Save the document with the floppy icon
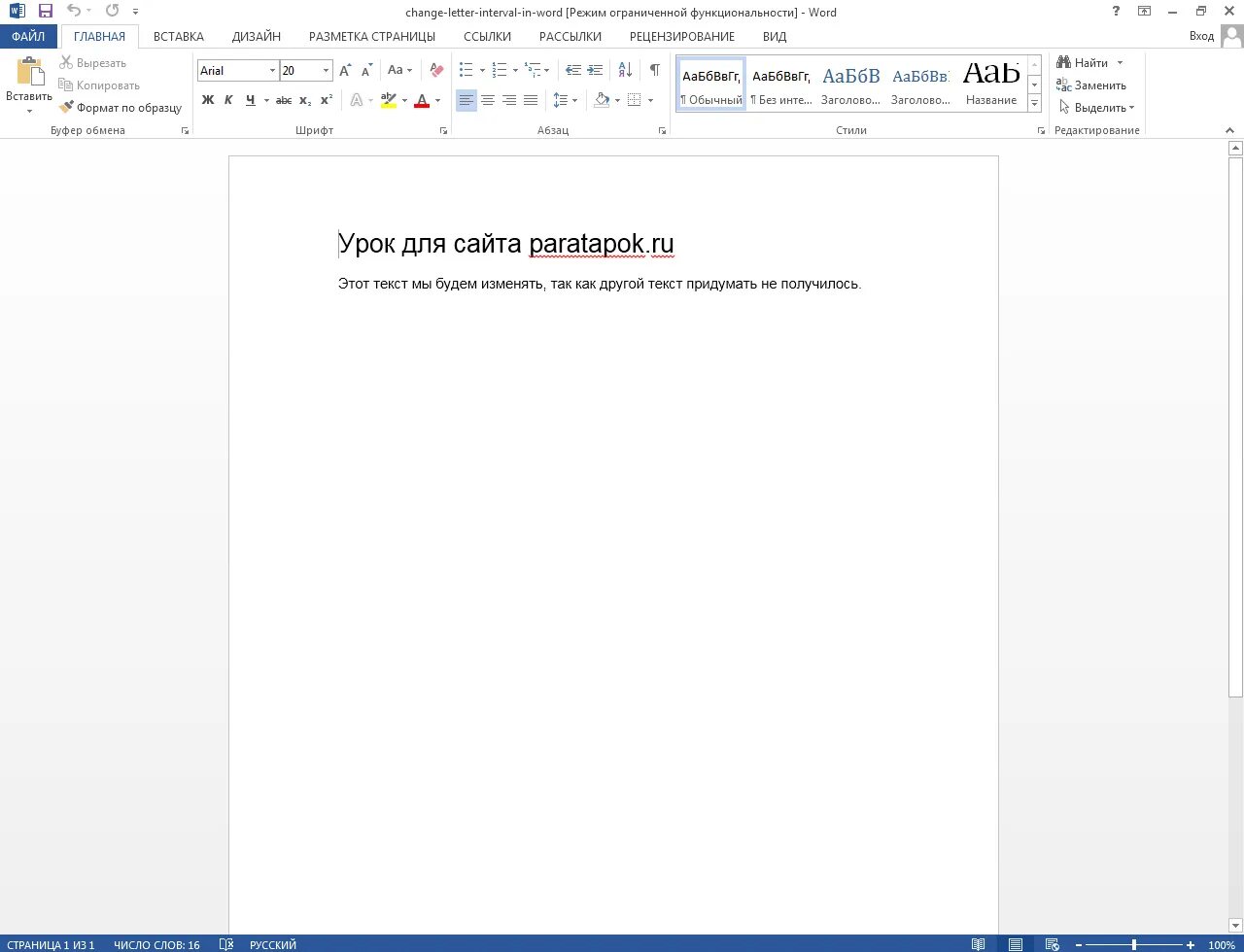Screen dimensions: 1244x952 45,12
